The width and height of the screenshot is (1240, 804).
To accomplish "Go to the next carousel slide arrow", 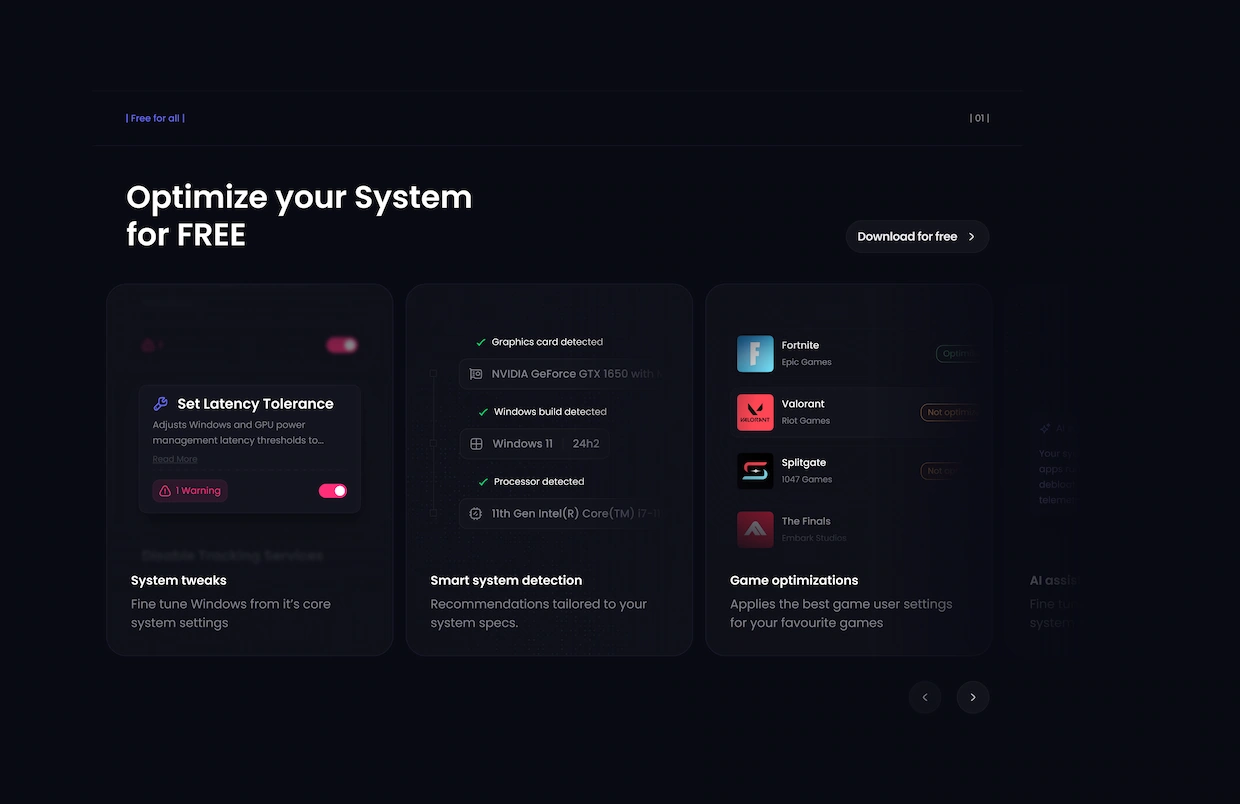I will point(972,697).
